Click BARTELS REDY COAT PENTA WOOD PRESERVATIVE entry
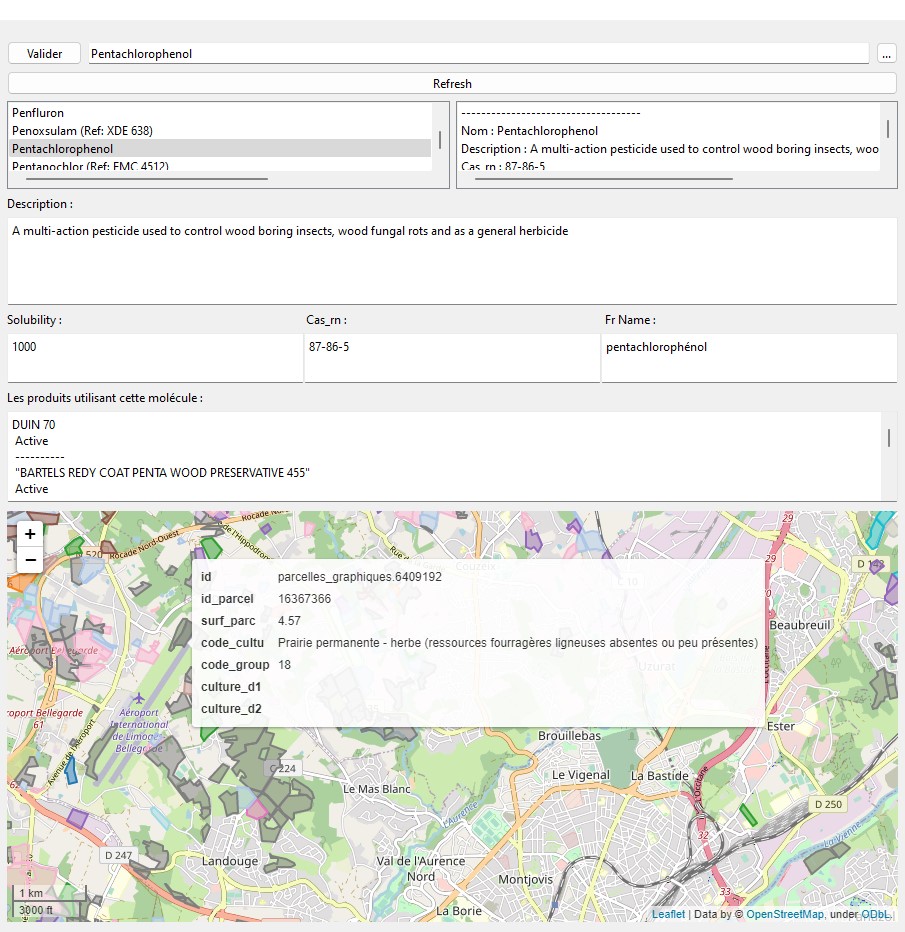This screenshot has width=905, height=932. [162, 473]
